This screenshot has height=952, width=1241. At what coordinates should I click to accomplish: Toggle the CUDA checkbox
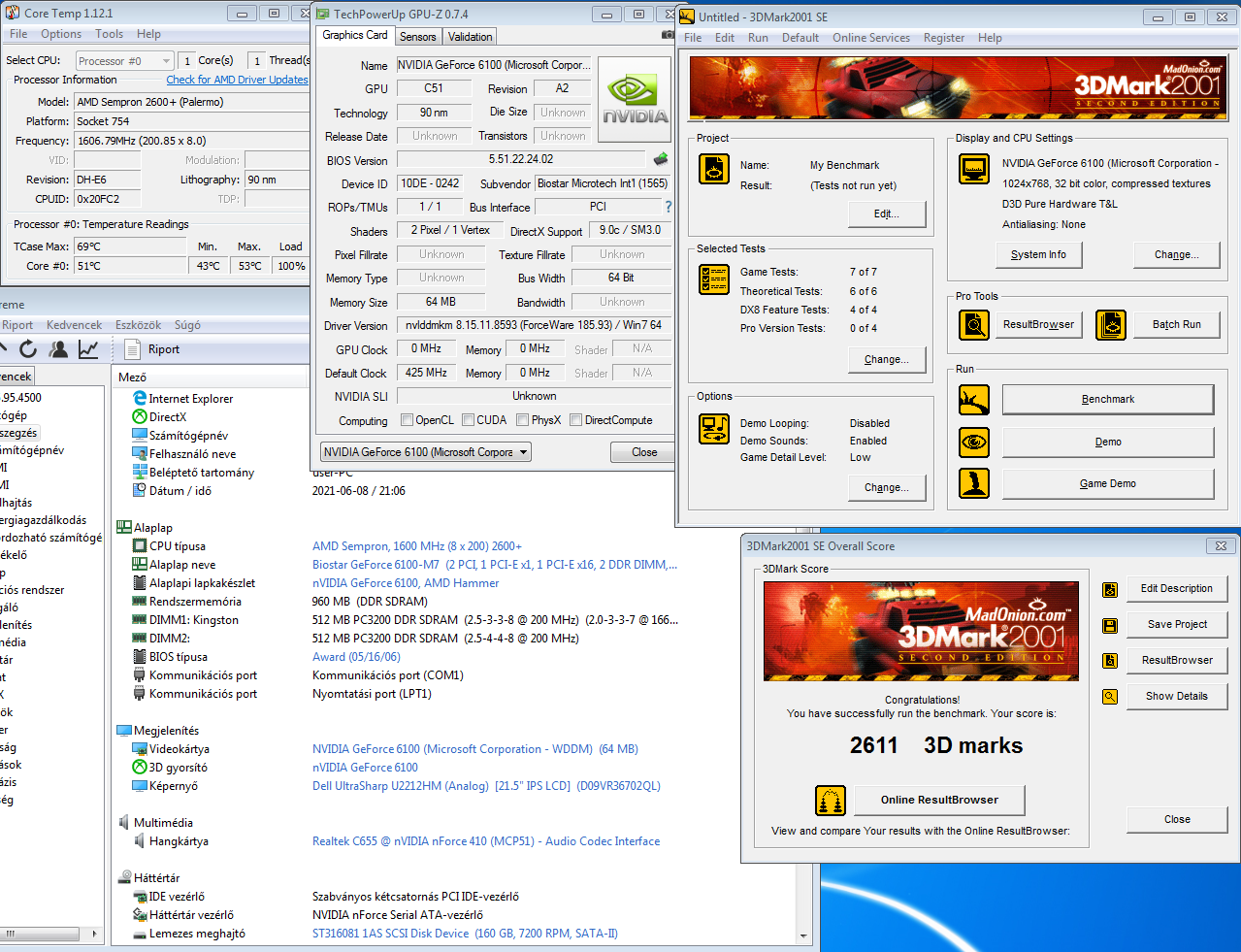point(469,420)
